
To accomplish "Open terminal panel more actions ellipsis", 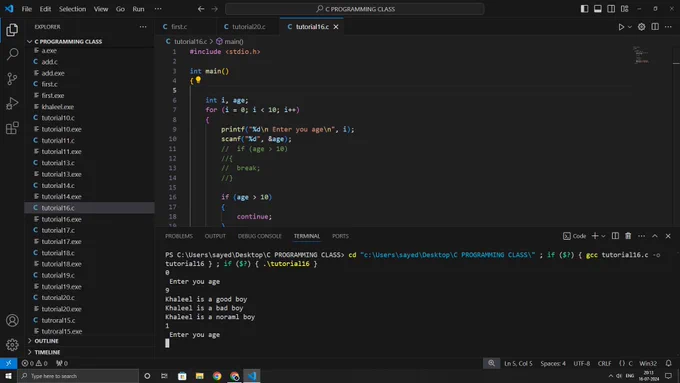I will [x=641, y=236].
